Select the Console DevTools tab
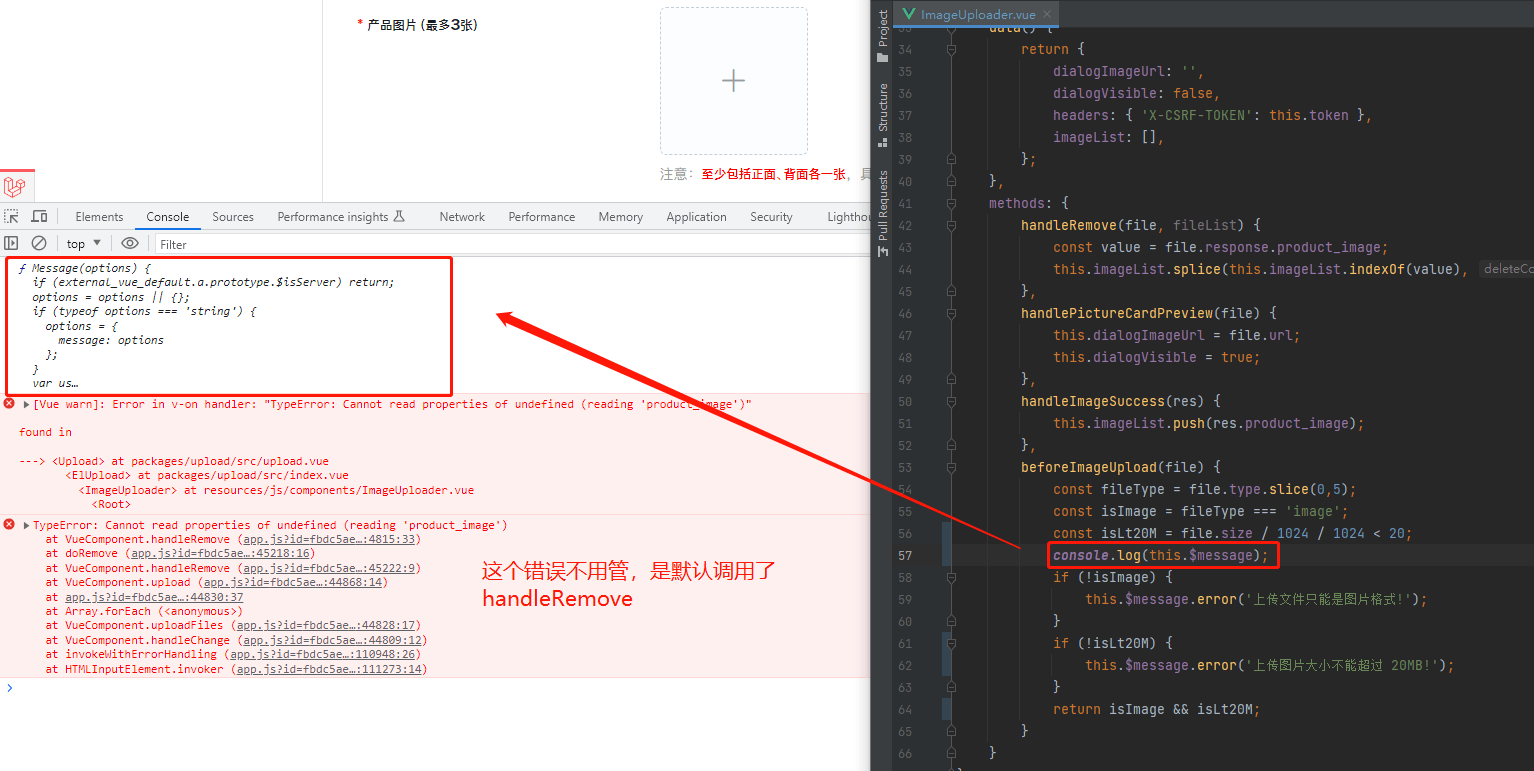Viewport: 1534px width, 771px height. tap(168, 216)
